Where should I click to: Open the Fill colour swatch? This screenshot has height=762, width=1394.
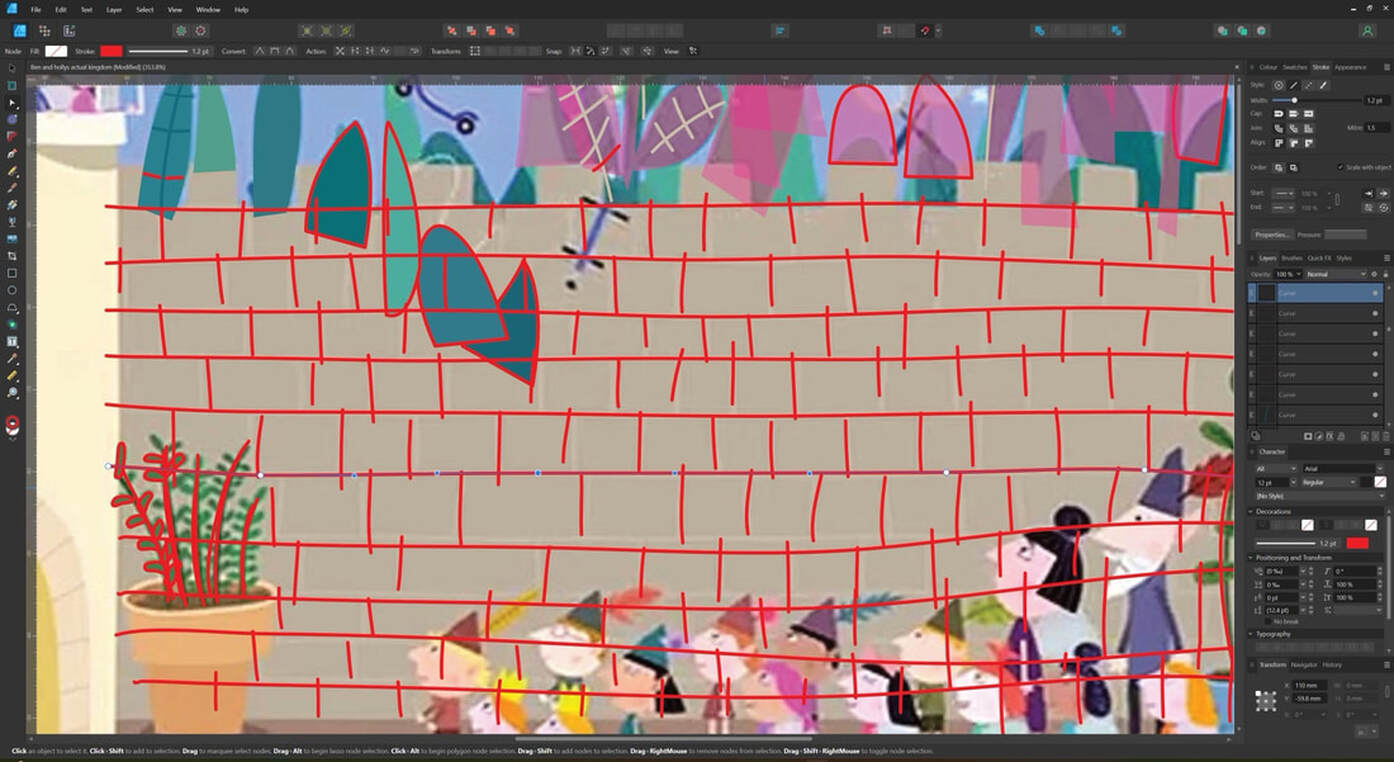pyautogui.click(x=57, y=51)
